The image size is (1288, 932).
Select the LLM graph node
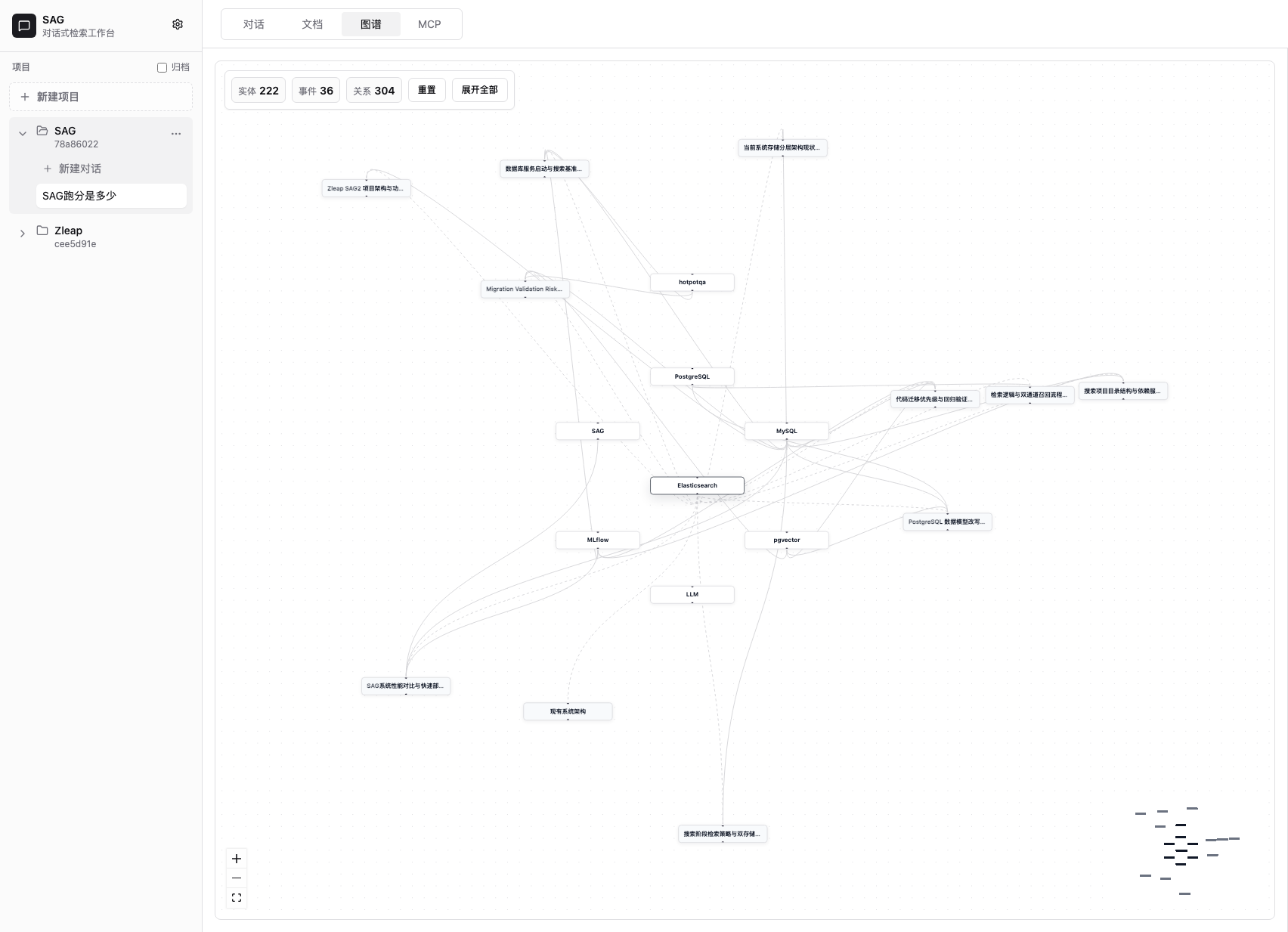click(x=692, y=594)
